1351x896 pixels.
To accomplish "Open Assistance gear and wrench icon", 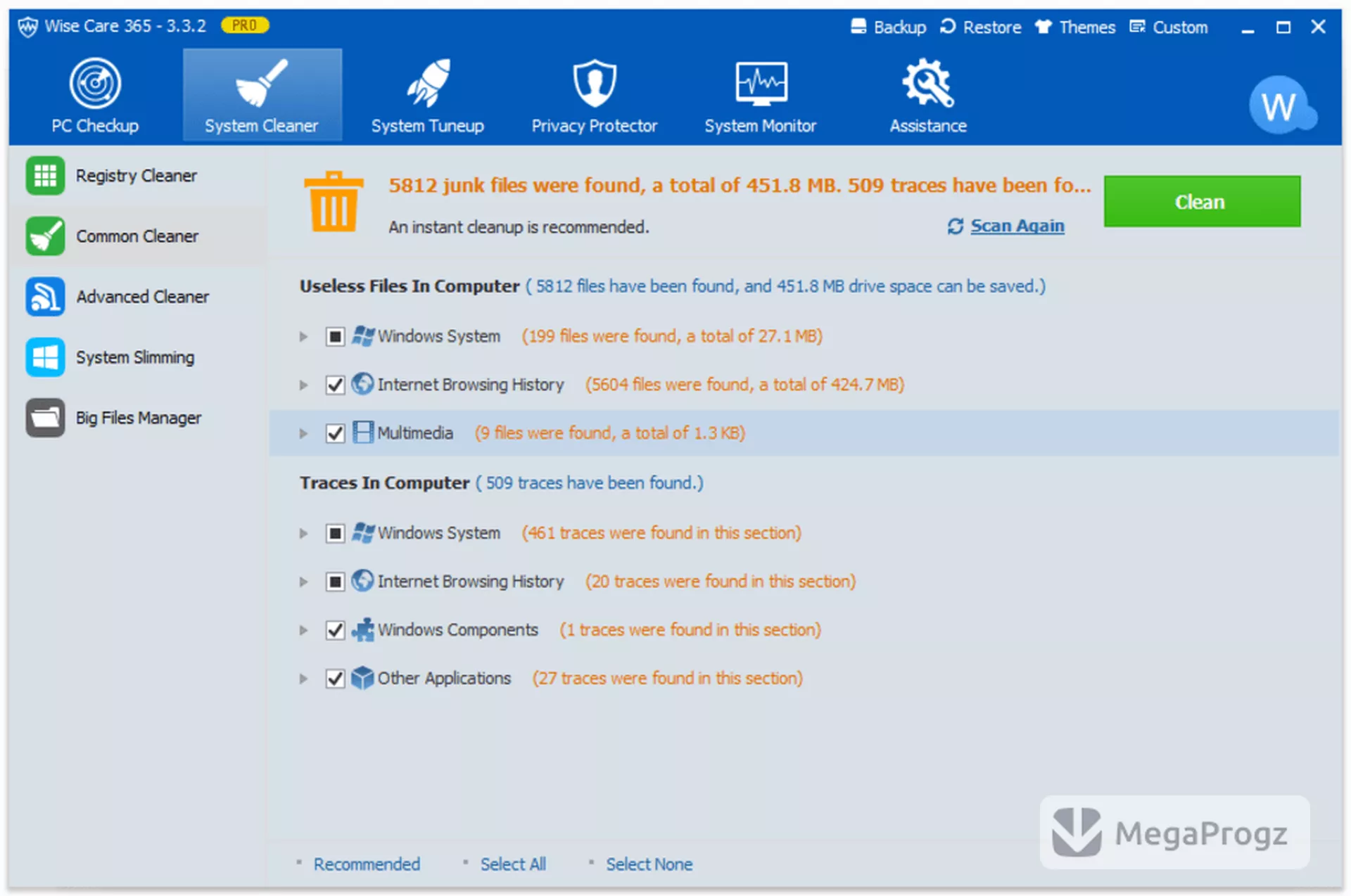I will click(x=927, y=83).
